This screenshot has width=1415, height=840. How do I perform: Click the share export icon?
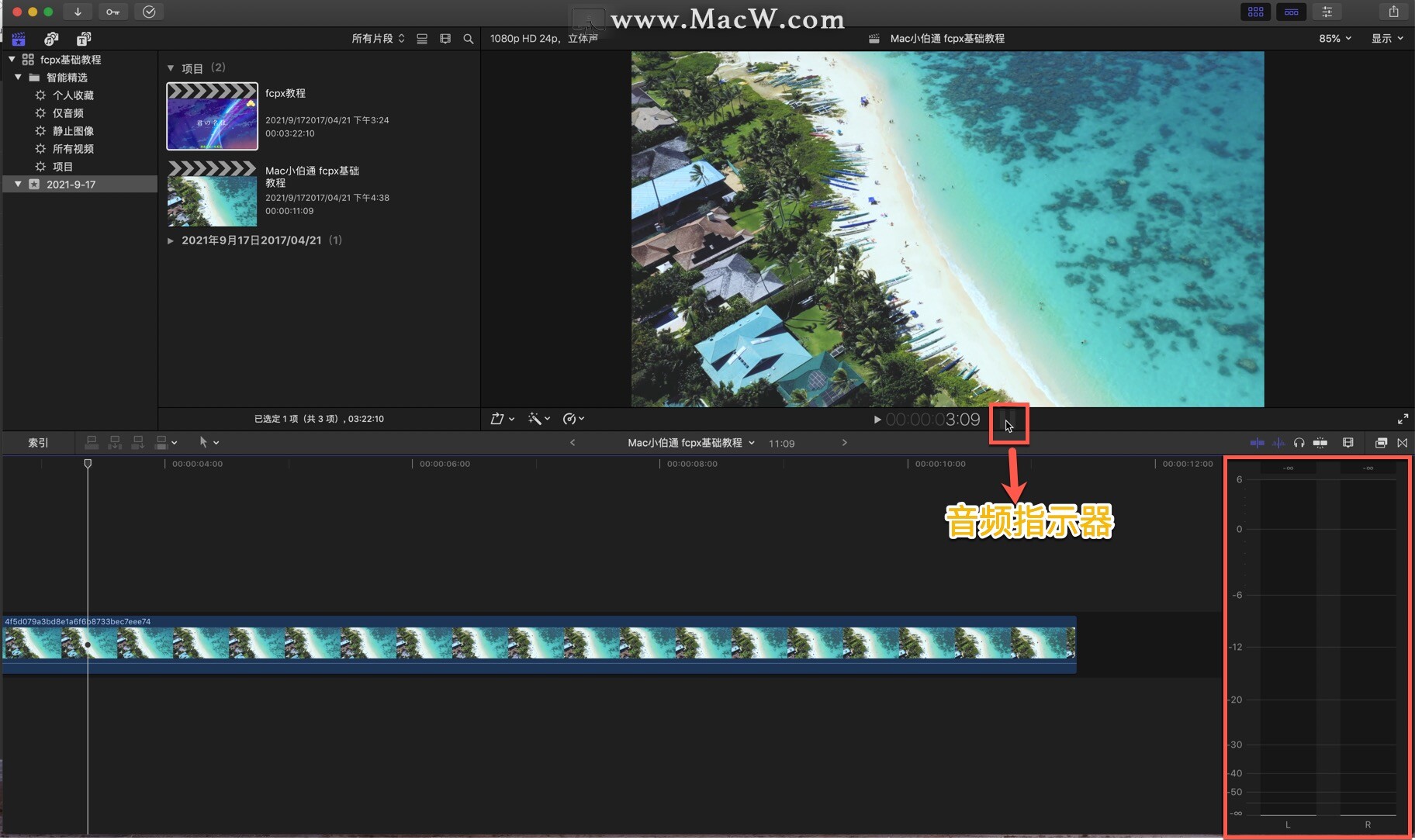1393,12
